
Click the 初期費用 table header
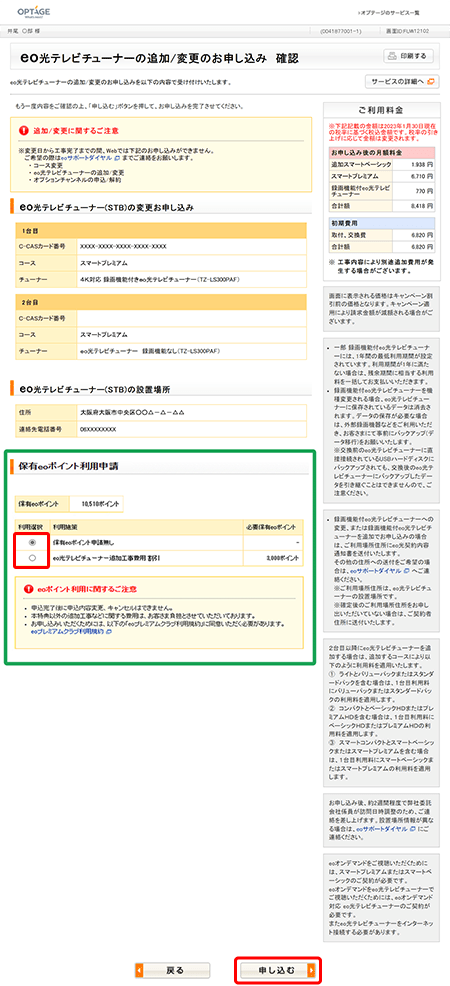click(x=381, y=223)
